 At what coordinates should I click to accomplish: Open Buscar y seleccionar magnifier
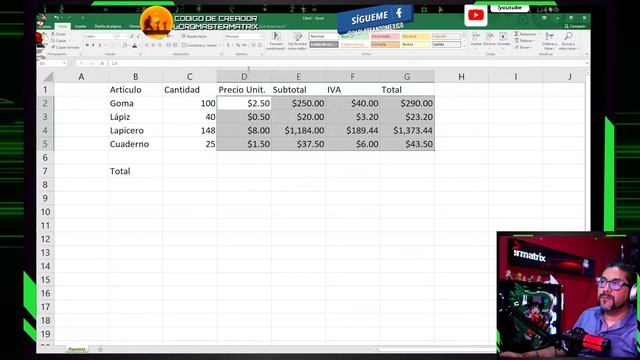point(568,41)
